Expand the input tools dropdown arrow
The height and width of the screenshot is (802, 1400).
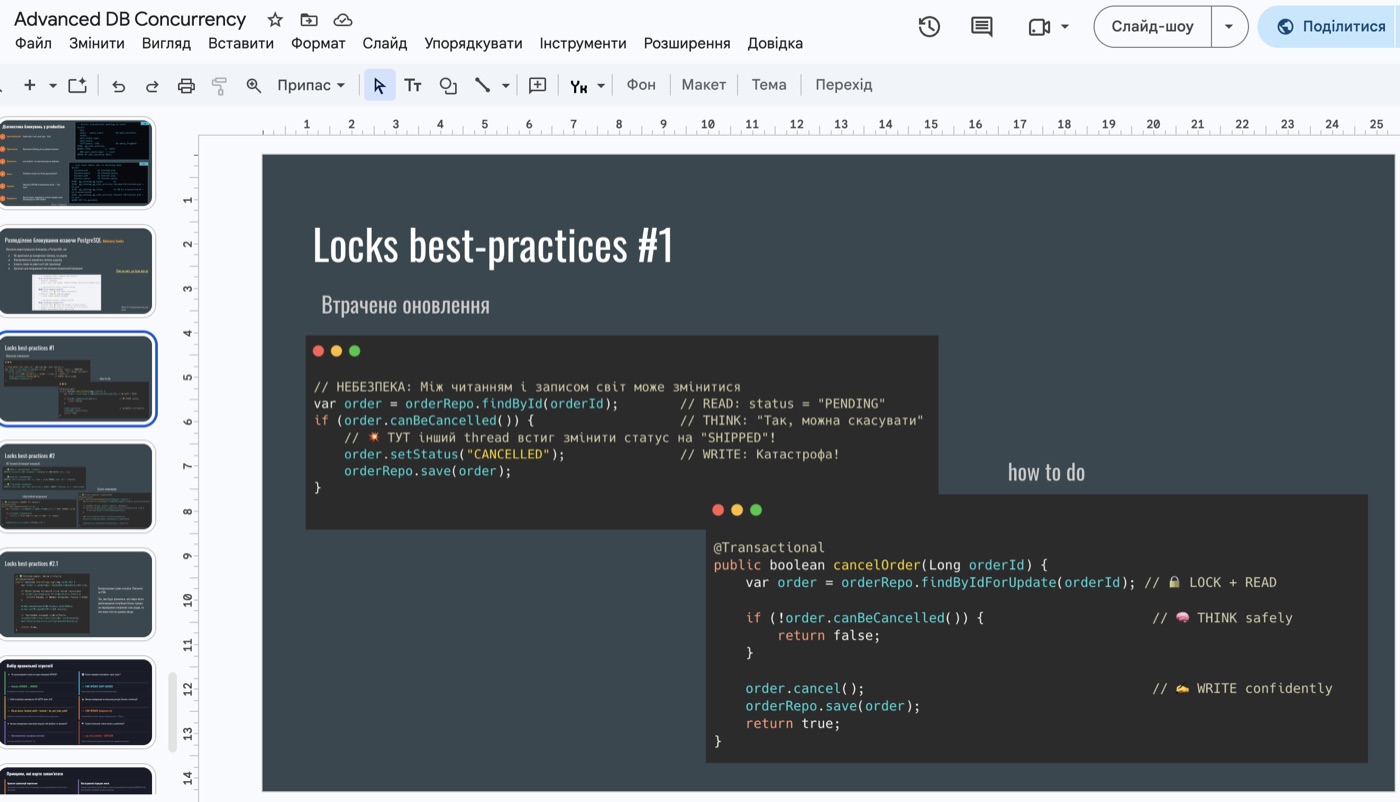coord(601,86)
